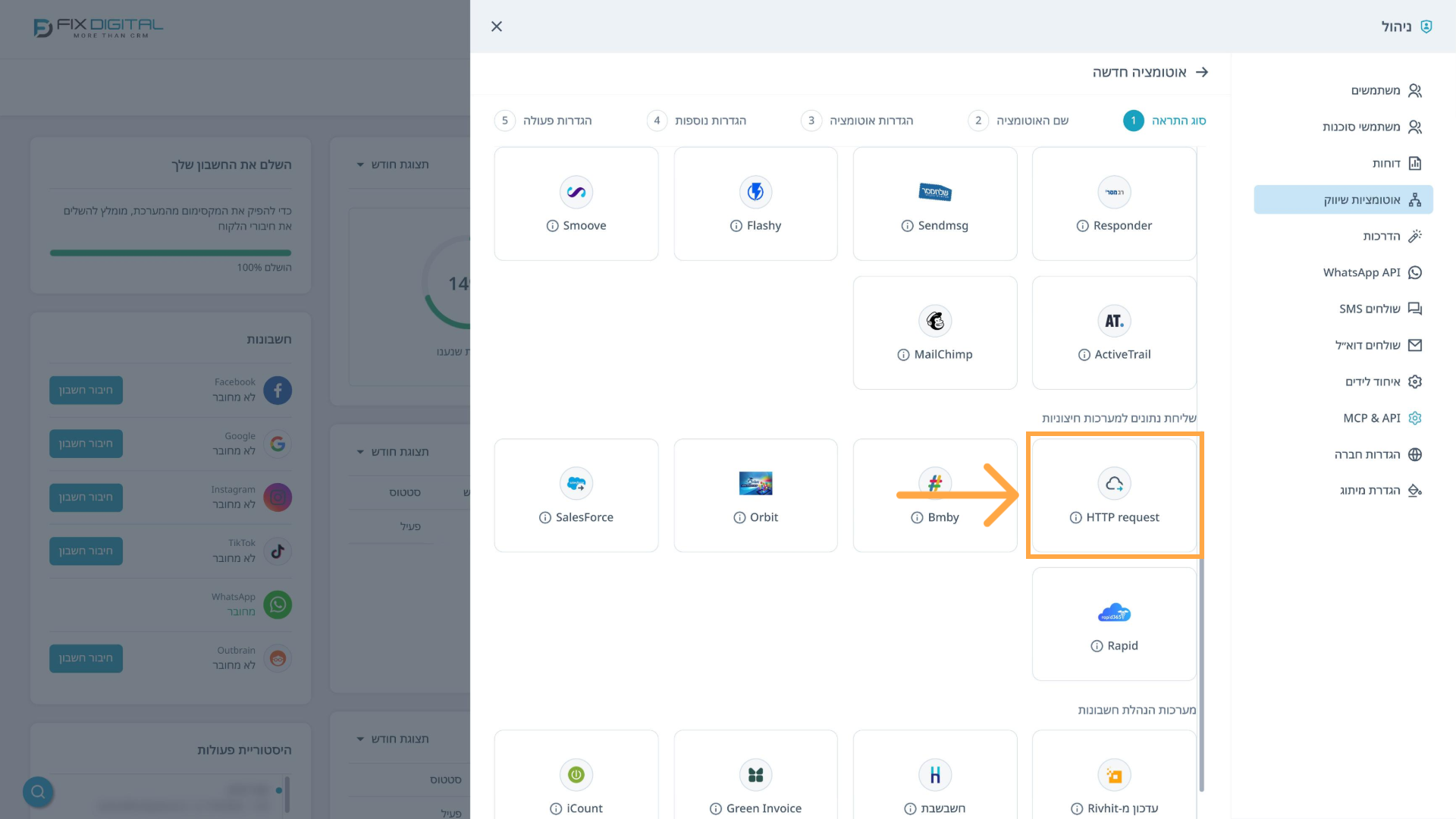Pick the Bmby integration label
The image size is (1456, 819).
[x=943, y=517]
